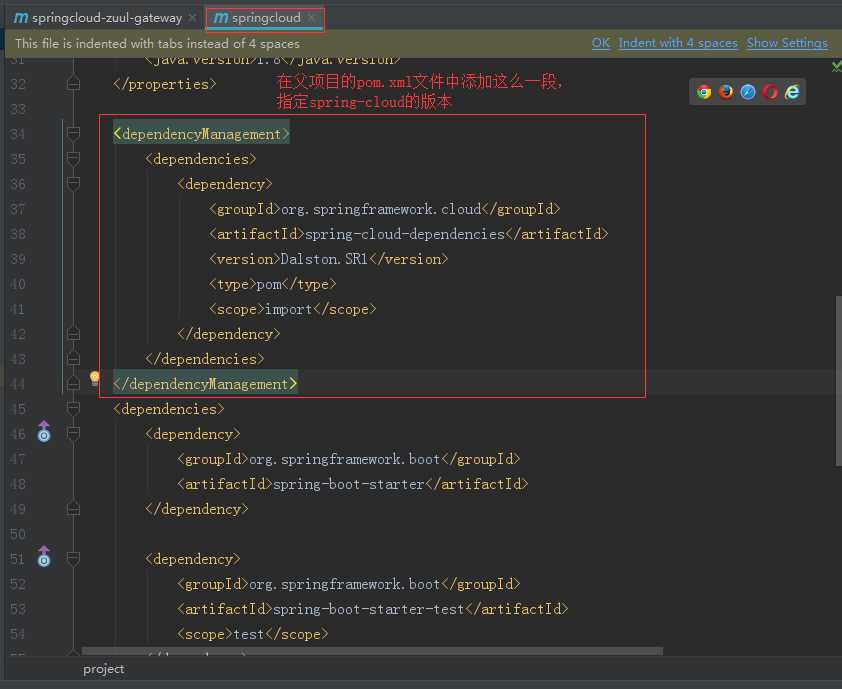Click the closing dependencyManagement tag
This screenshot has height=689, width=842.
point(205,384)
